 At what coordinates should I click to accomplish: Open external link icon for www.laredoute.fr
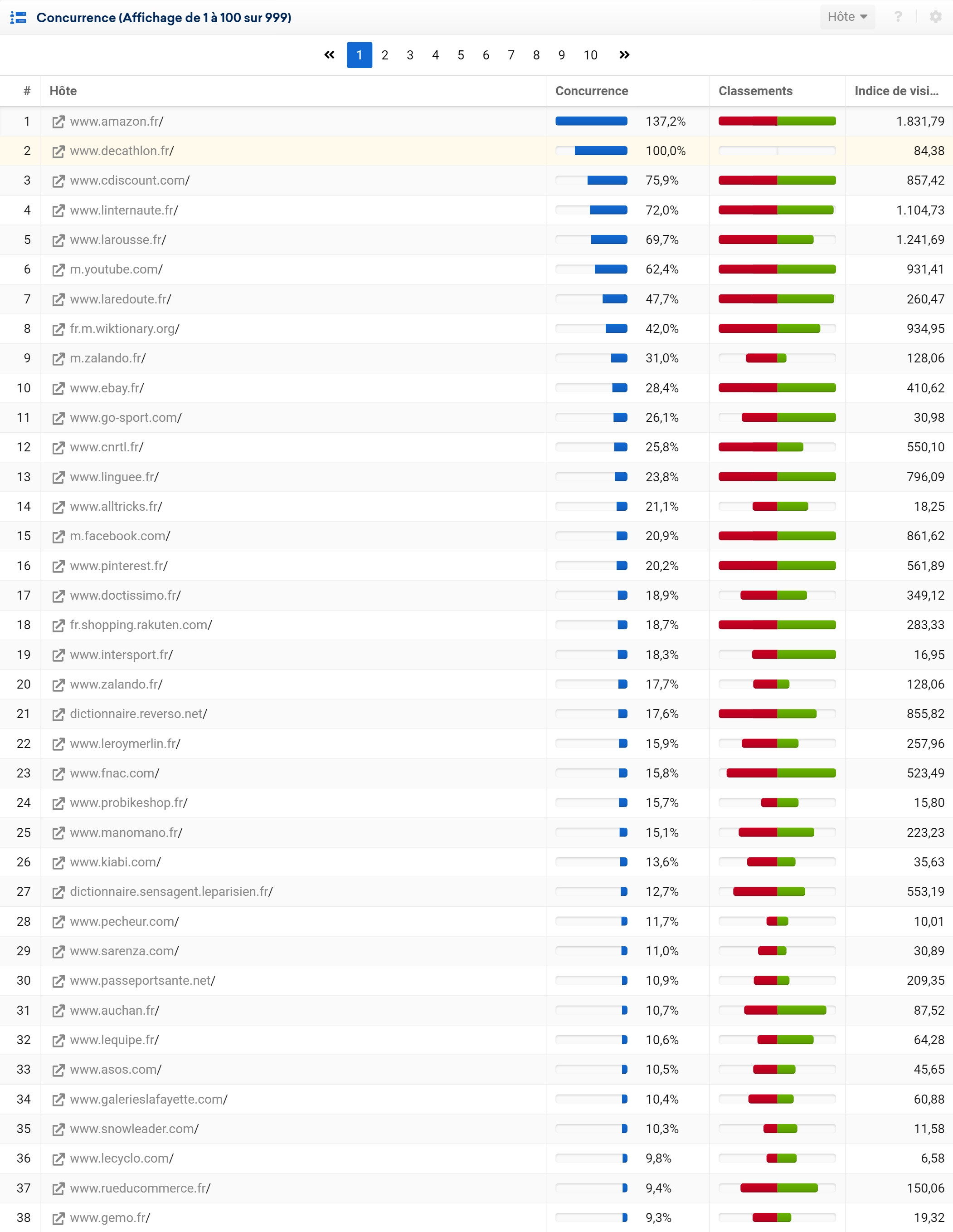coord(58,299)
